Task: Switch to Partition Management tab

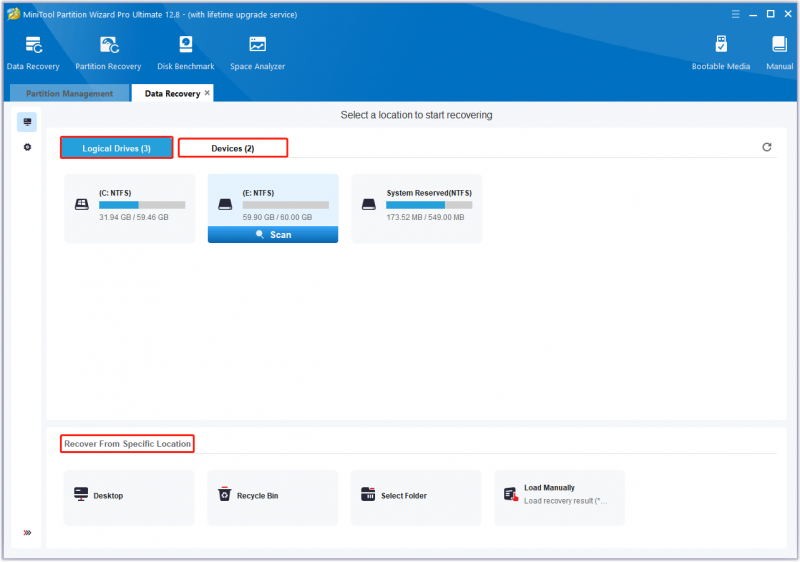Action: (69, 93)
